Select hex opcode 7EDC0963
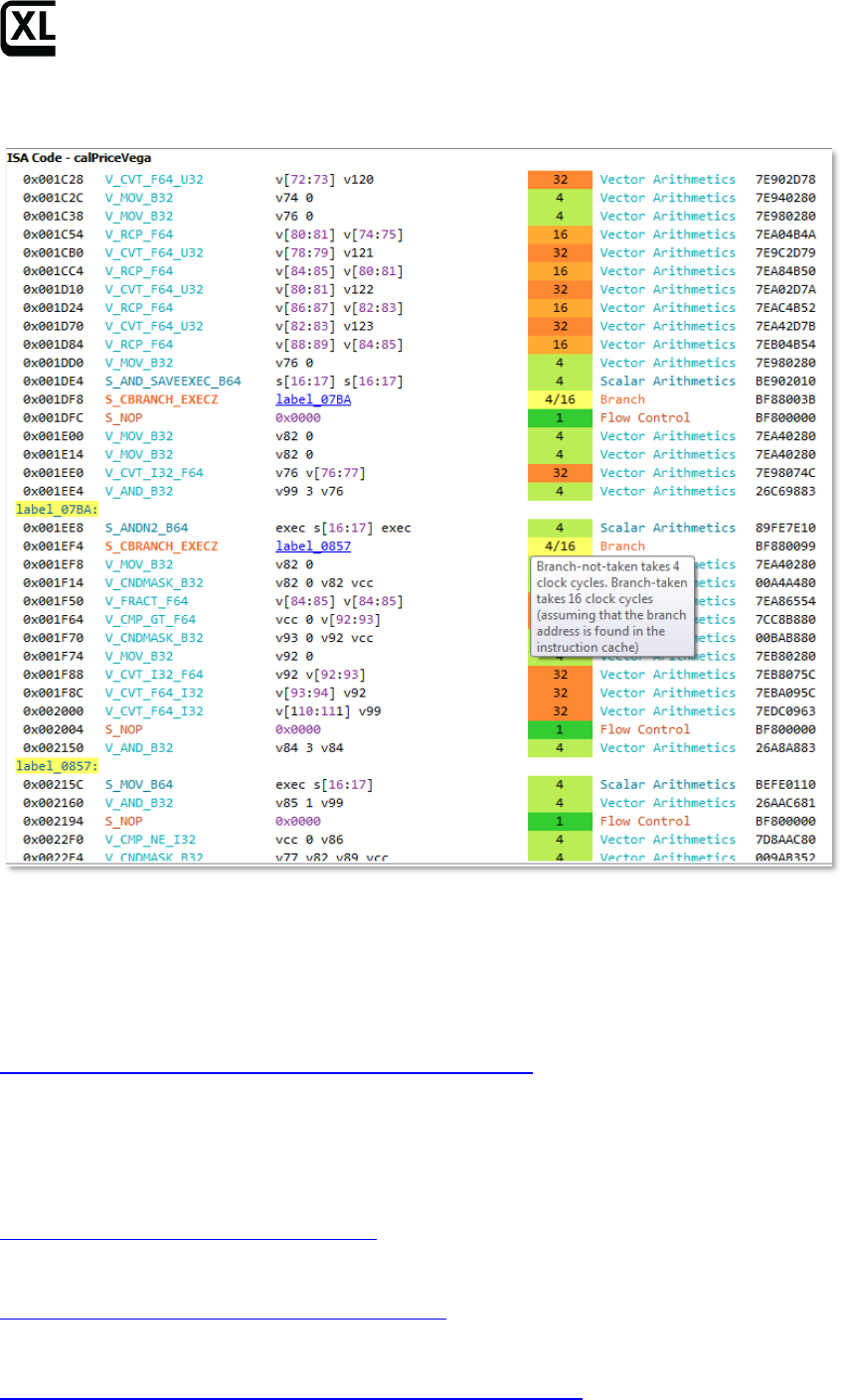This screenshot has height=1400, width=844. [785, 711]
